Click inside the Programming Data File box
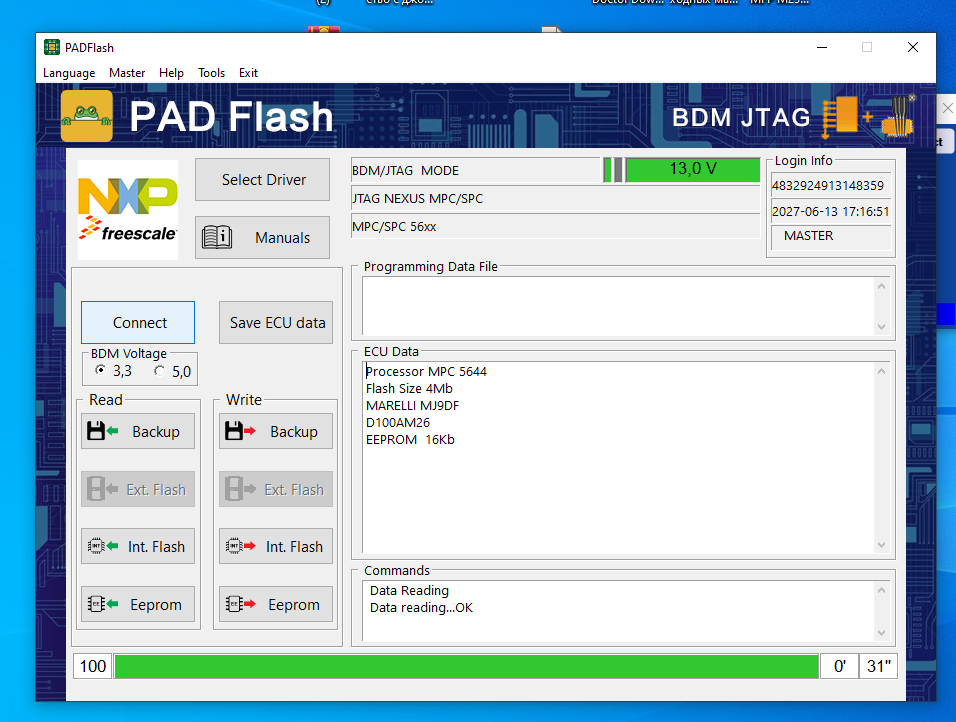 pos(618,306)
